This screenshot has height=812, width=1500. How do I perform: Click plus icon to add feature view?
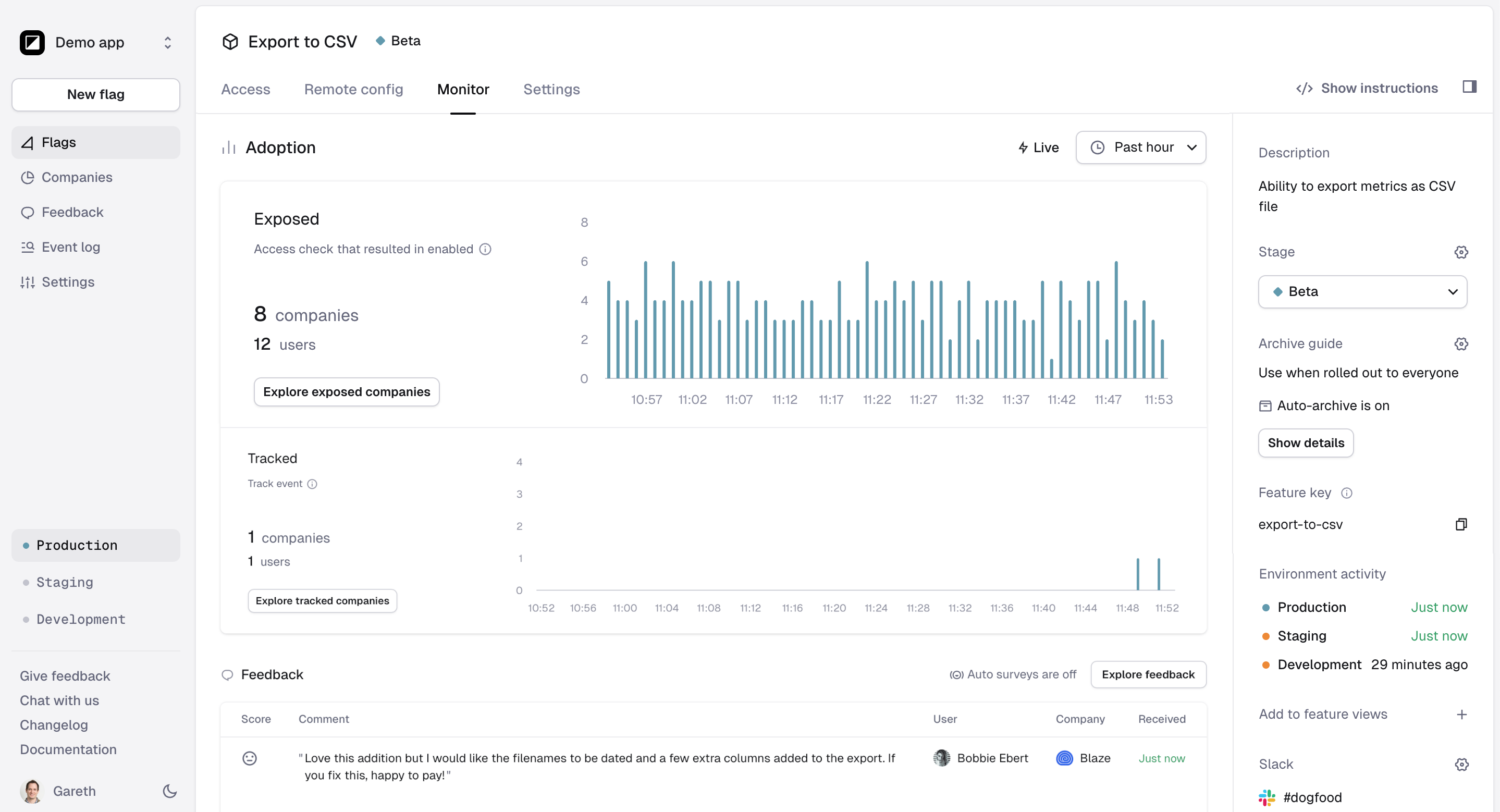[1461, 714]
